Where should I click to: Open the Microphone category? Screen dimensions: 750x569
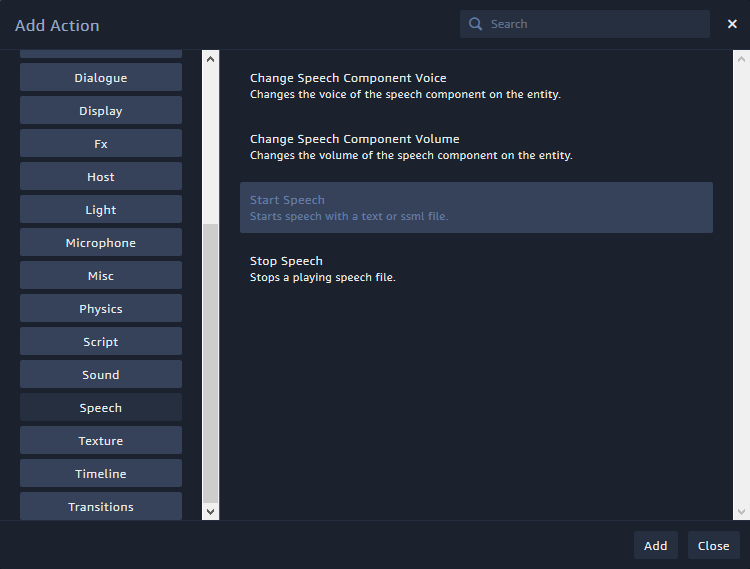point(101,242)
